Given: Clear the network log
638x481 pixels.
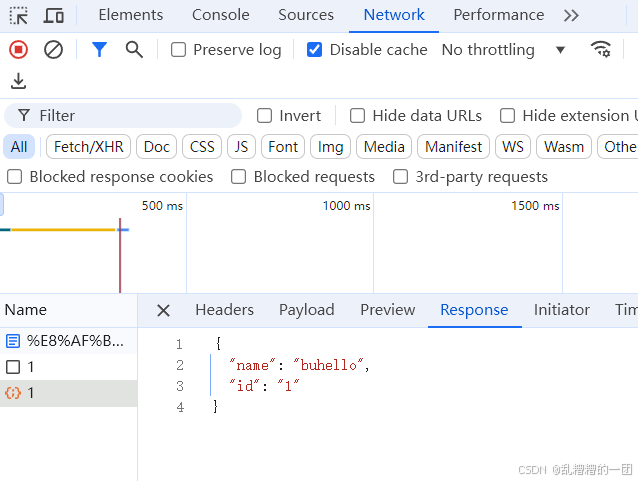Looking at the screenshot, I should point(53,50).
